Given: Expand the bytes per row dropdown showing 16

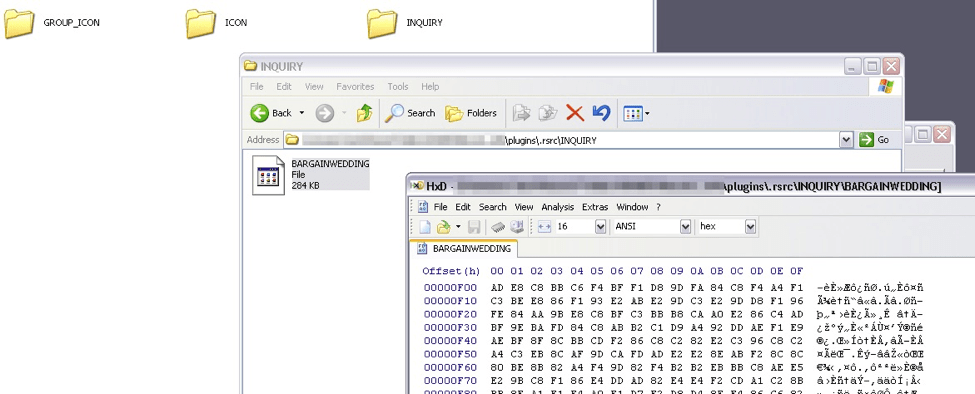Looking at the screenshot, I should point(600,227).
